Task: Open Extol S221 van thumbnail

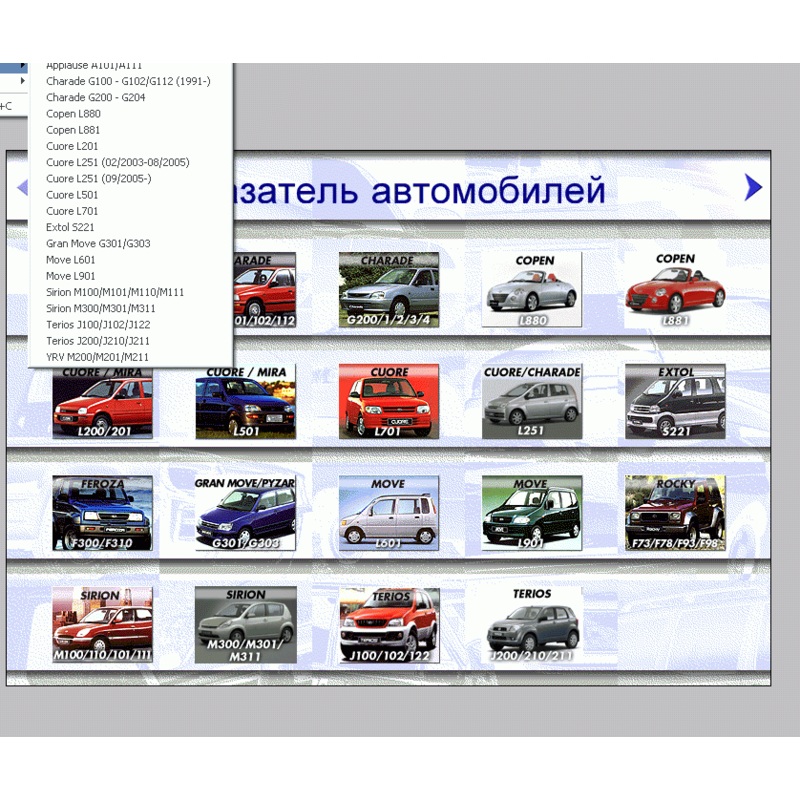Action: [x=675, y=402]
